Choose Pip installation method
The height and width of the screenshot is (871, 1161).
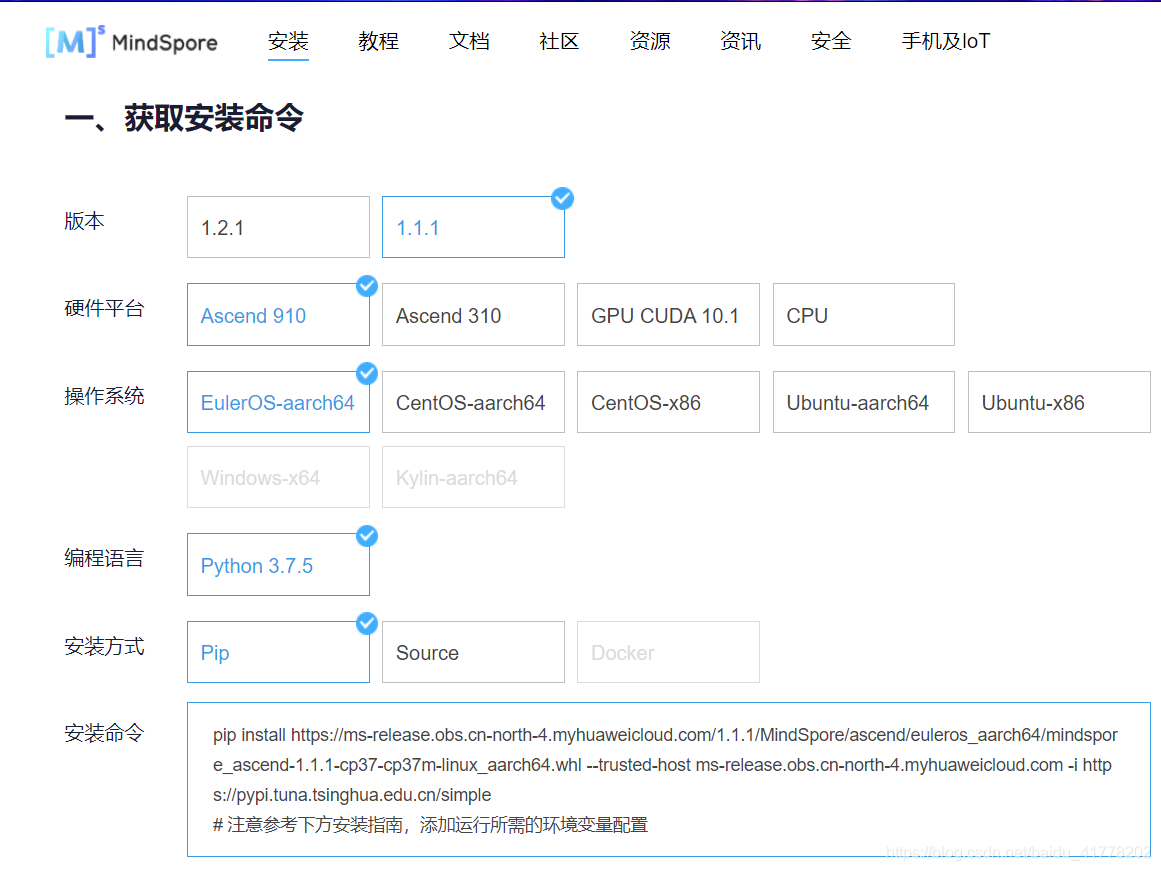point(278,652)
